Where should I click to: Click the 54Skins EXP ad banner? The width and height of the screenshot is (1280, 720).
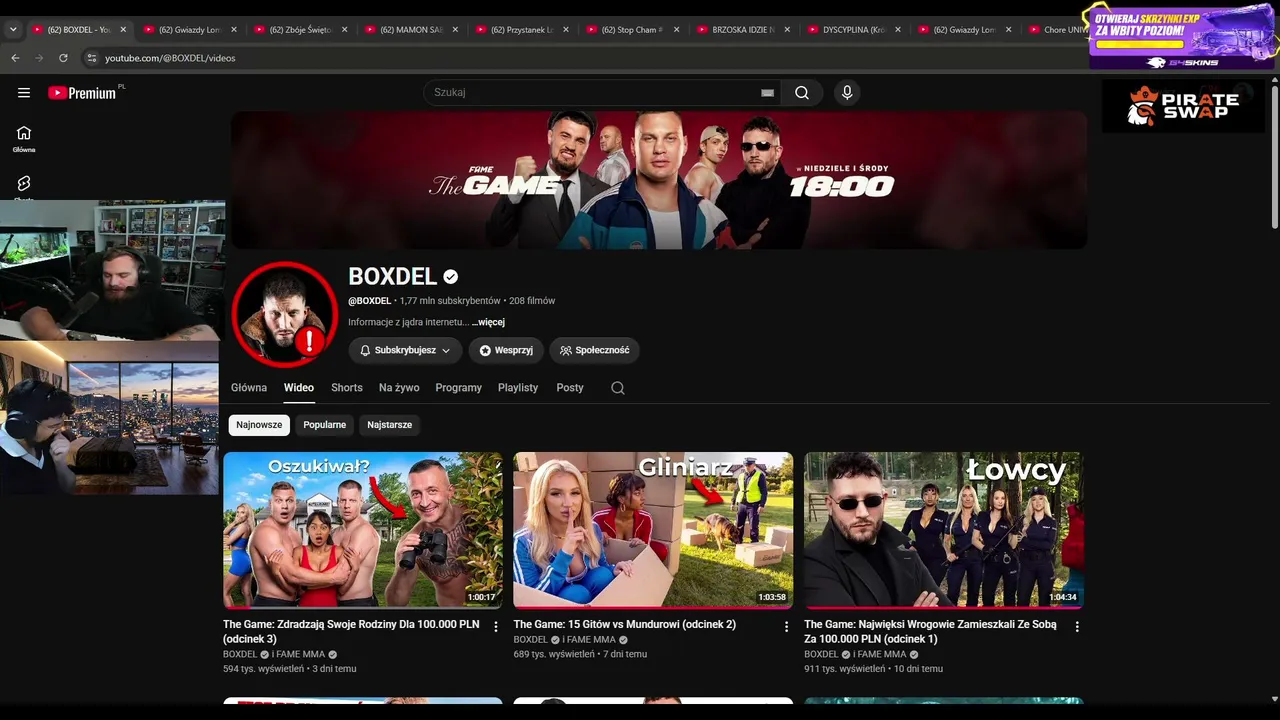point(1183,37)
